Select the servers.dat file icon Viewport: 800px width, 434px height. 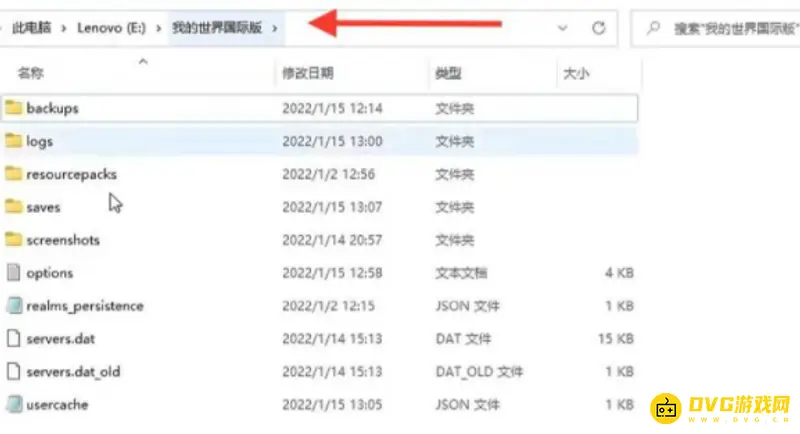click(x=13, y=339)
